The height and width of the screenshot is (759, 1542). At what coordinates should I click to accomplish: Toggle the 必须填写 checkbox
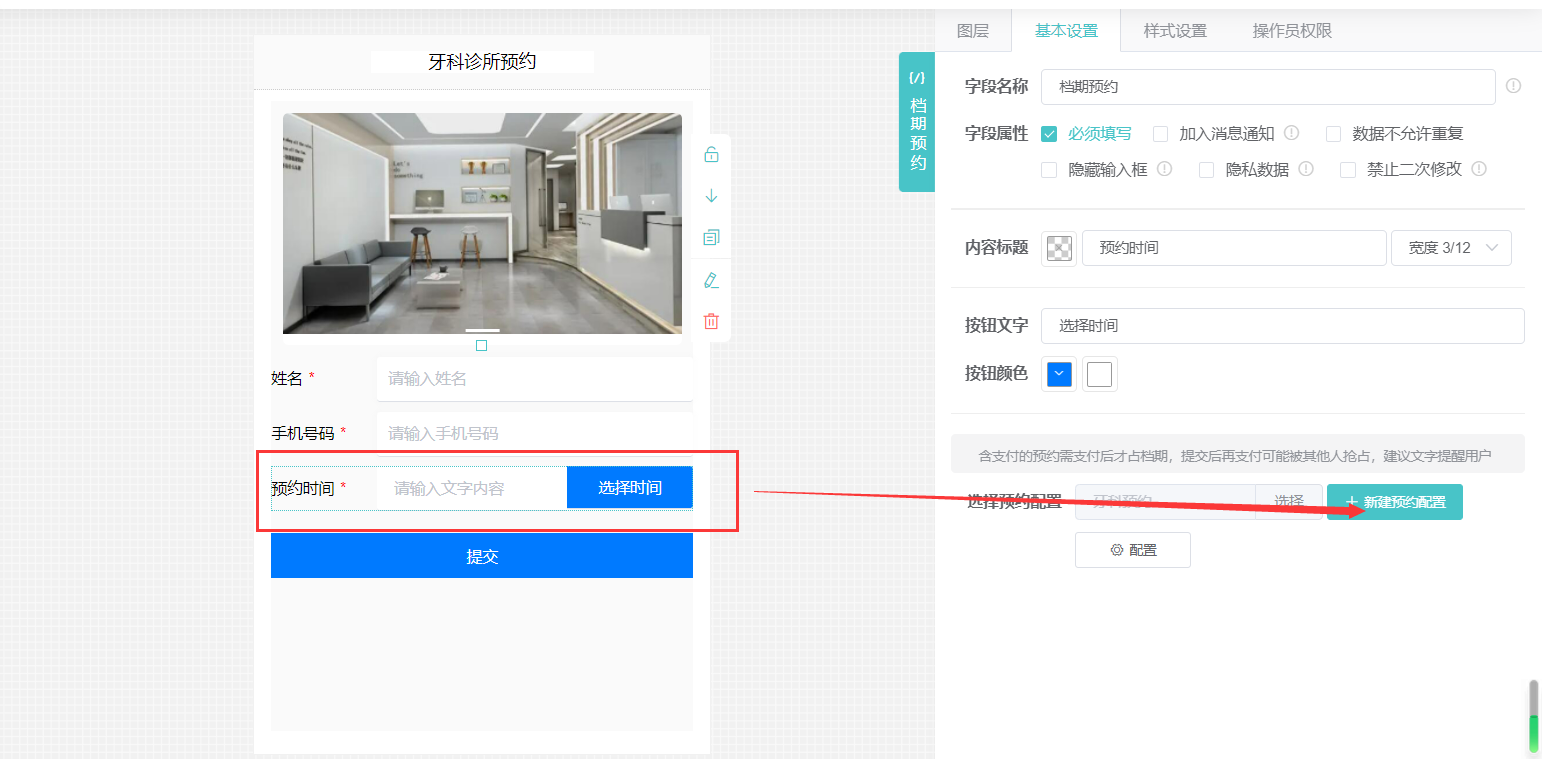(1049, 134)
